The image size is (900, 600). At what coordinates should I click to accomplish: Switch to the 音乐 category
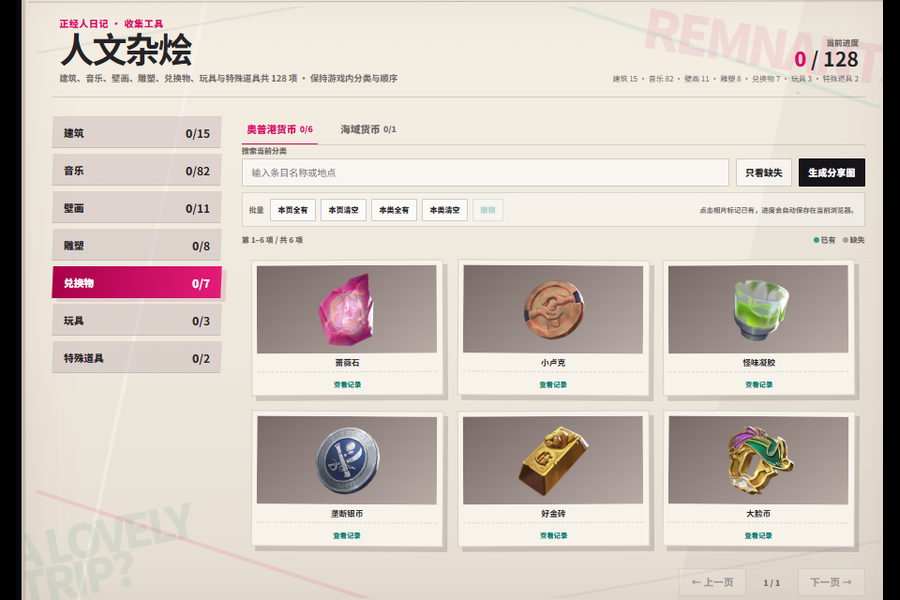137,171
